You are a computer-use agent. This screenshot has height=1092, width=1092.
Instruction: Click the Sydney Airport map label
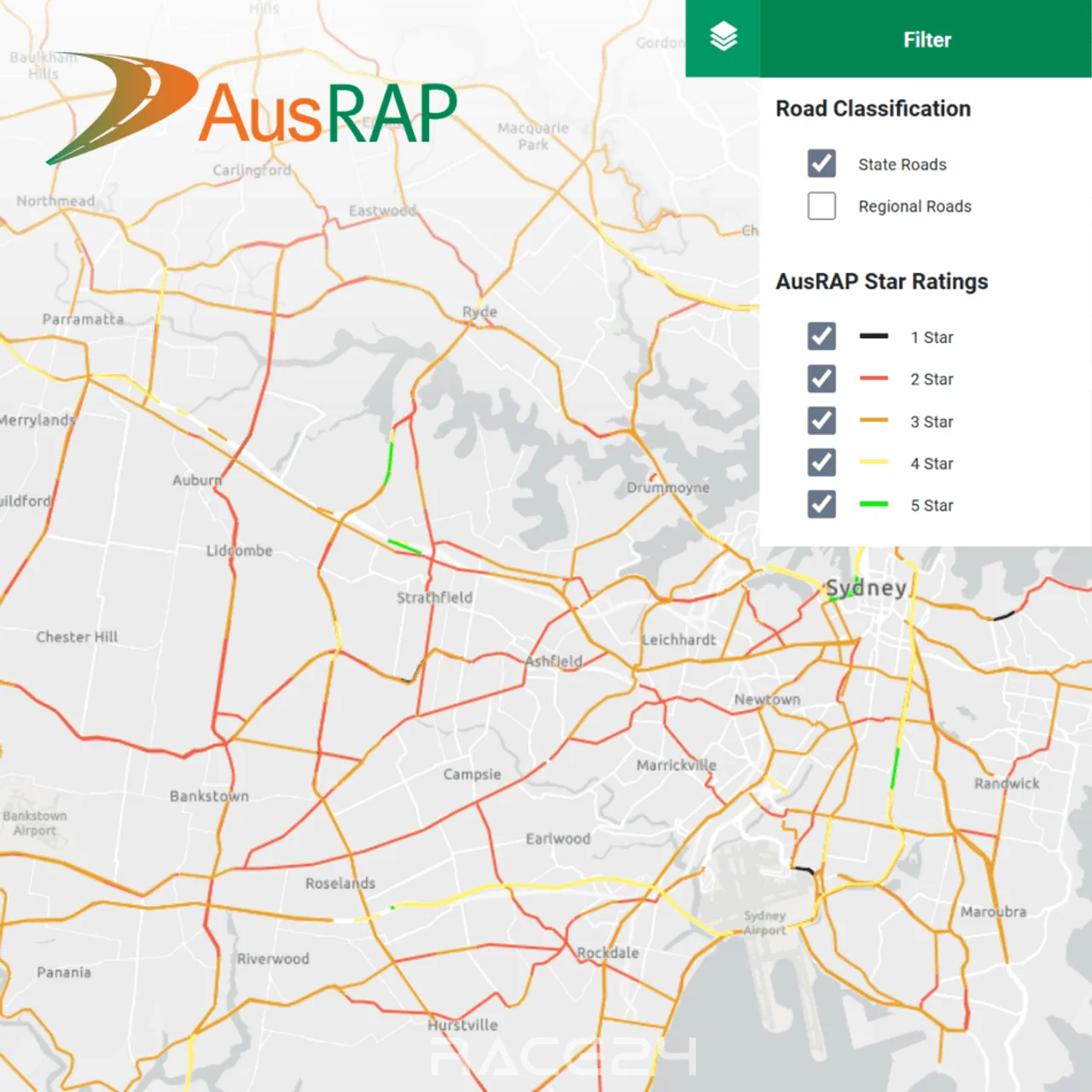(x=764, y=922)
